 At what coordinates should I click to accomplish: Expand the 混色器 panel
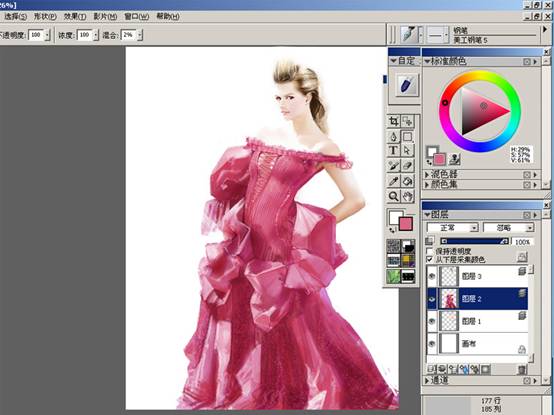coord(427,174)
